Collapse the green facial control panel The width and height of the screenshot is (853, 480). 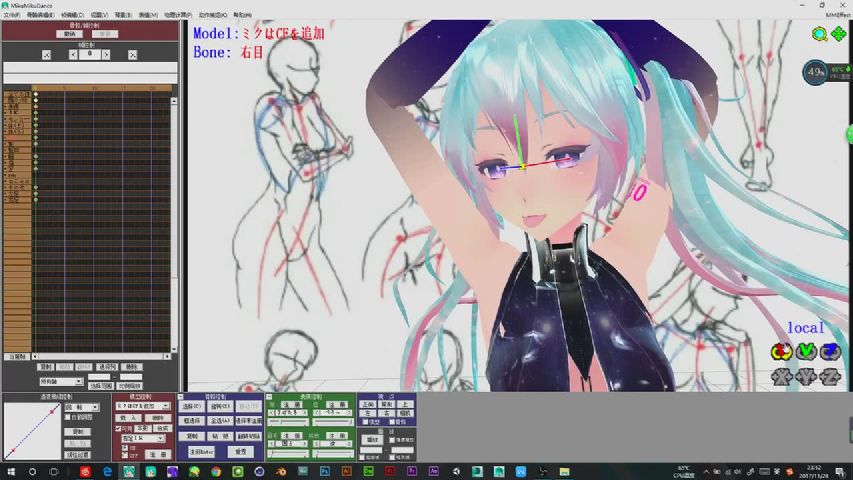click(269, 397)
